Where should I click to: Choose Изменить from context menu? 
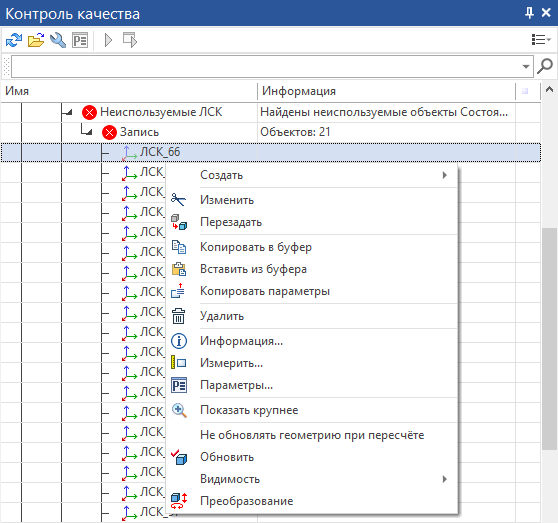(x=311, y=200)
